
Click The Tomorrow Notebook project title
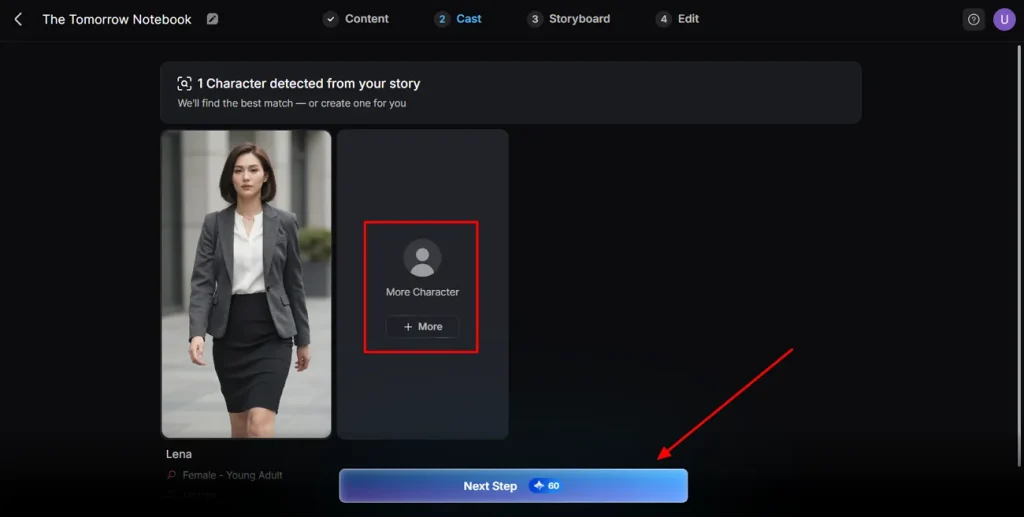pos(117,20)
